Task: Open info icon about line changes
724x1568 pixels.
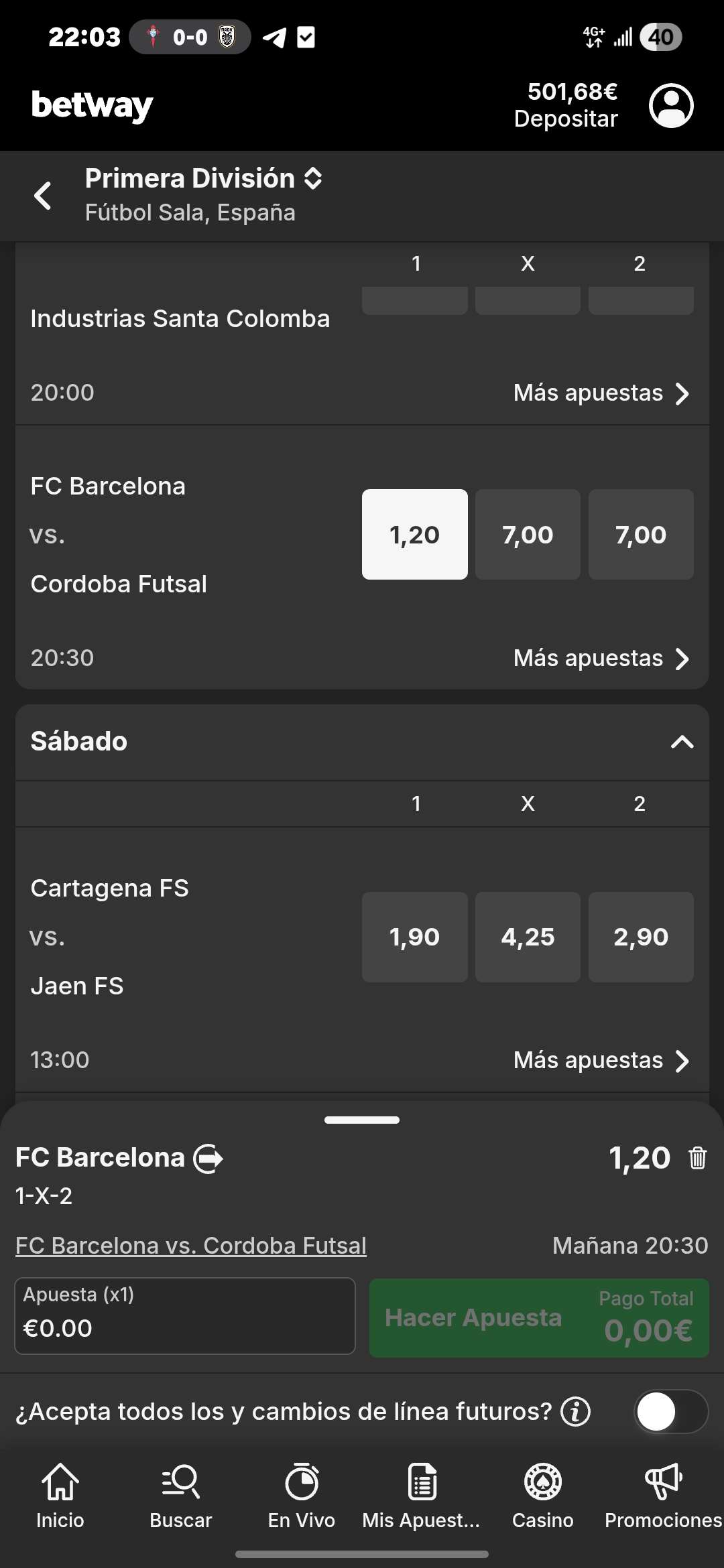Action: point(575,1411)
